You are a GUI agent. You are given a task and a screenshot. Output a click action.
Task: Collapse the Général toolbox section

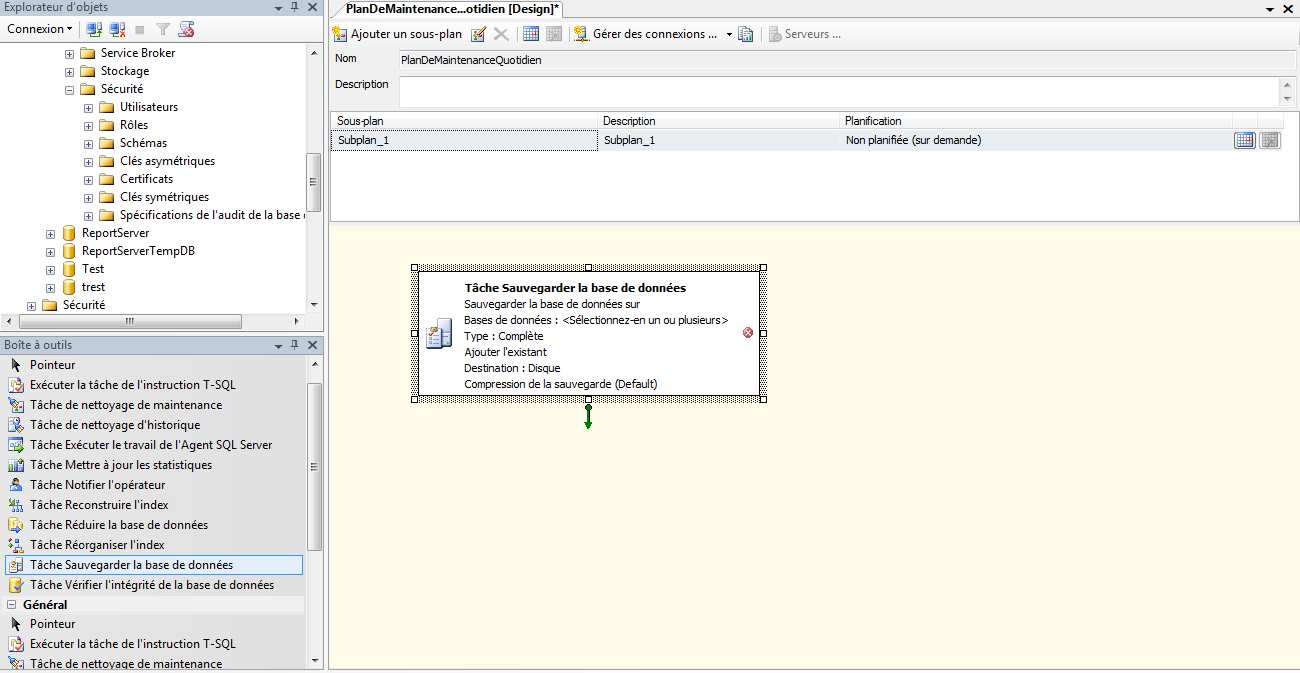click(13, 605)
